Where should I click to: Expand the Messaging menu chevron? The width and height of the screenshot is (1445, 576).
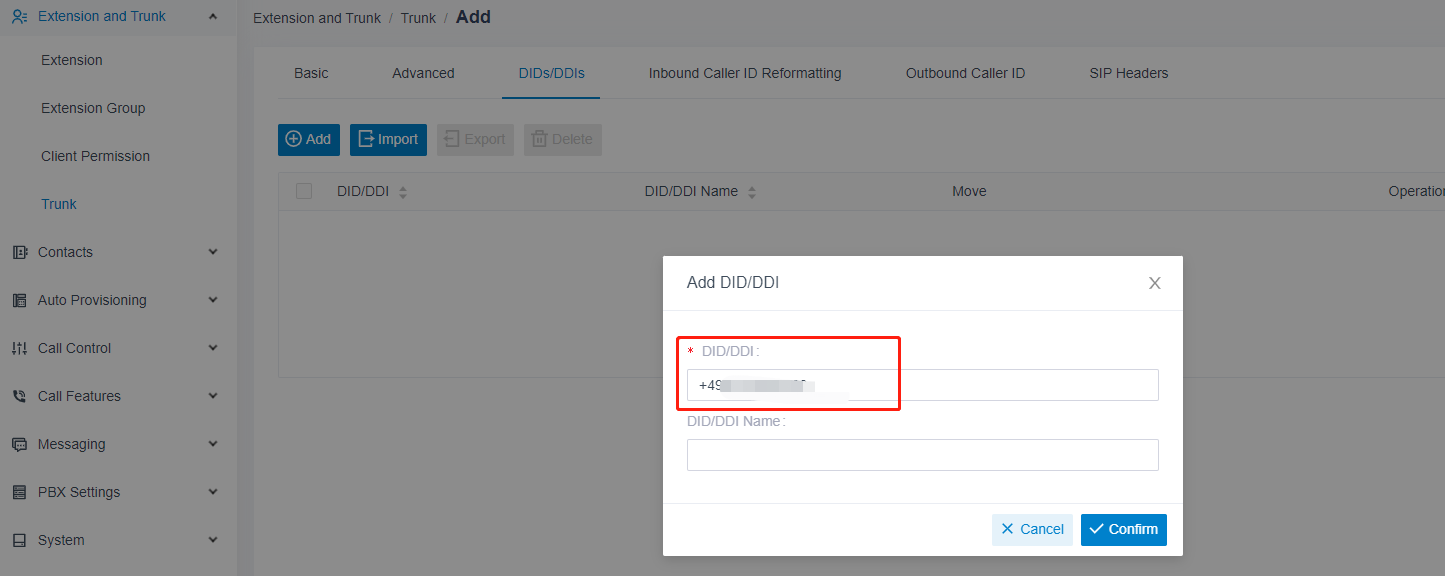pos(212,444)
